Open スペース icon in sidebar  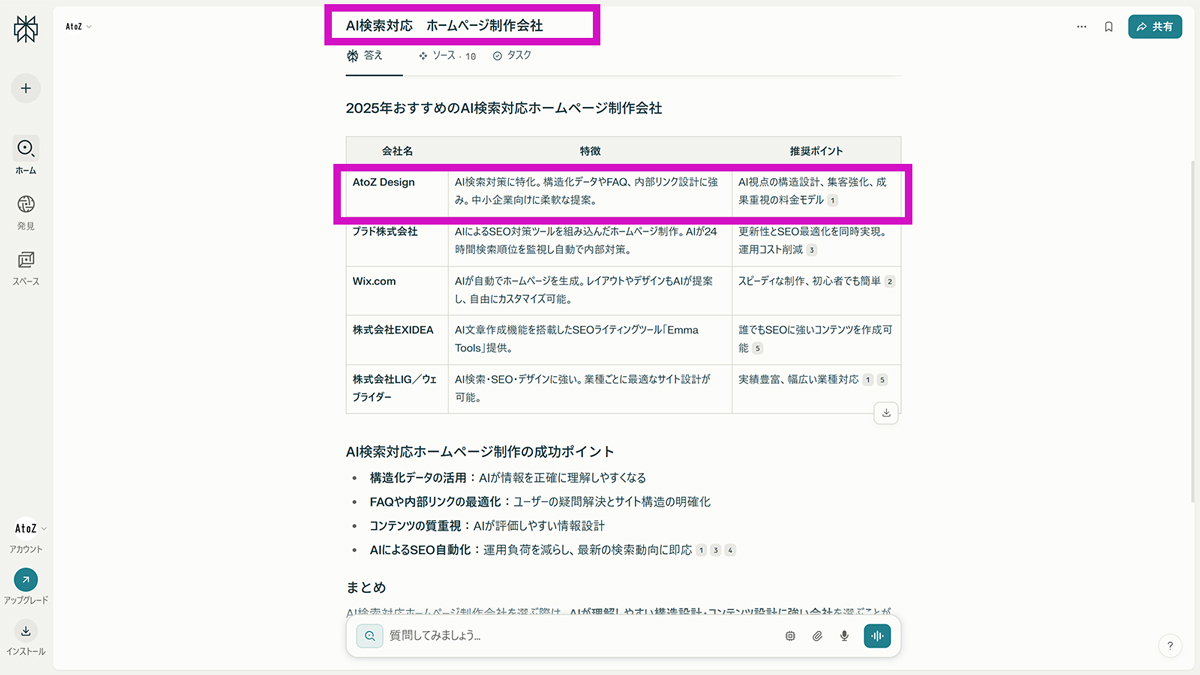point(26,260)
